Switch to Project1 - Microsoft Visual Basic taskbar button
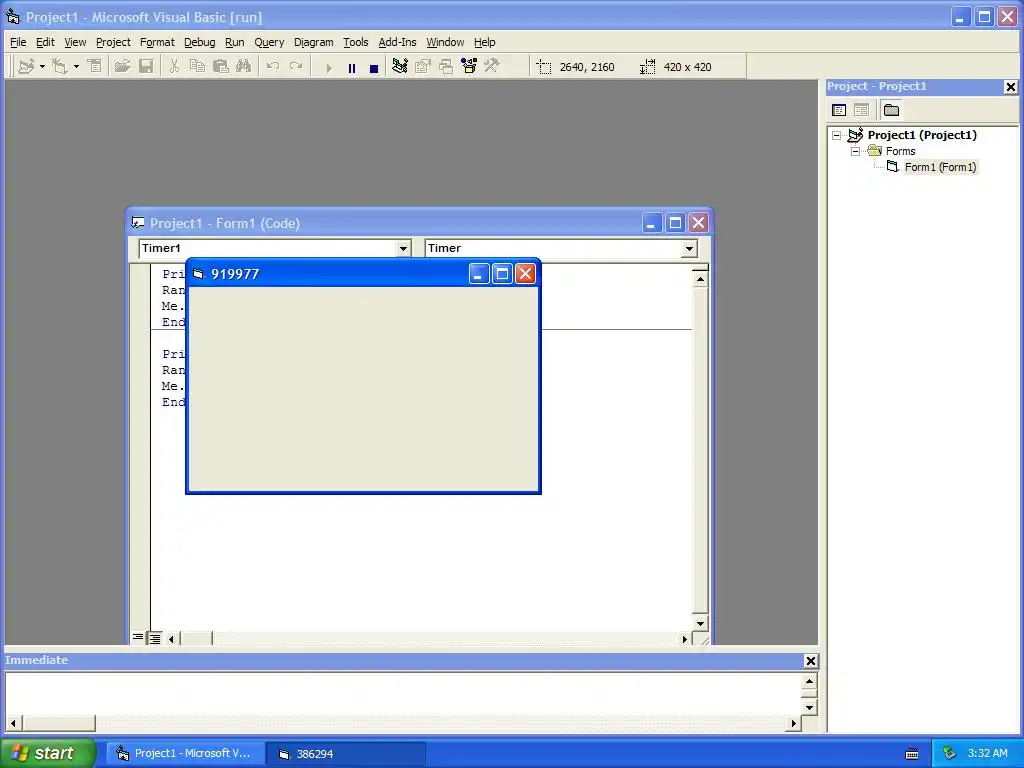 (x=185, y=754)
